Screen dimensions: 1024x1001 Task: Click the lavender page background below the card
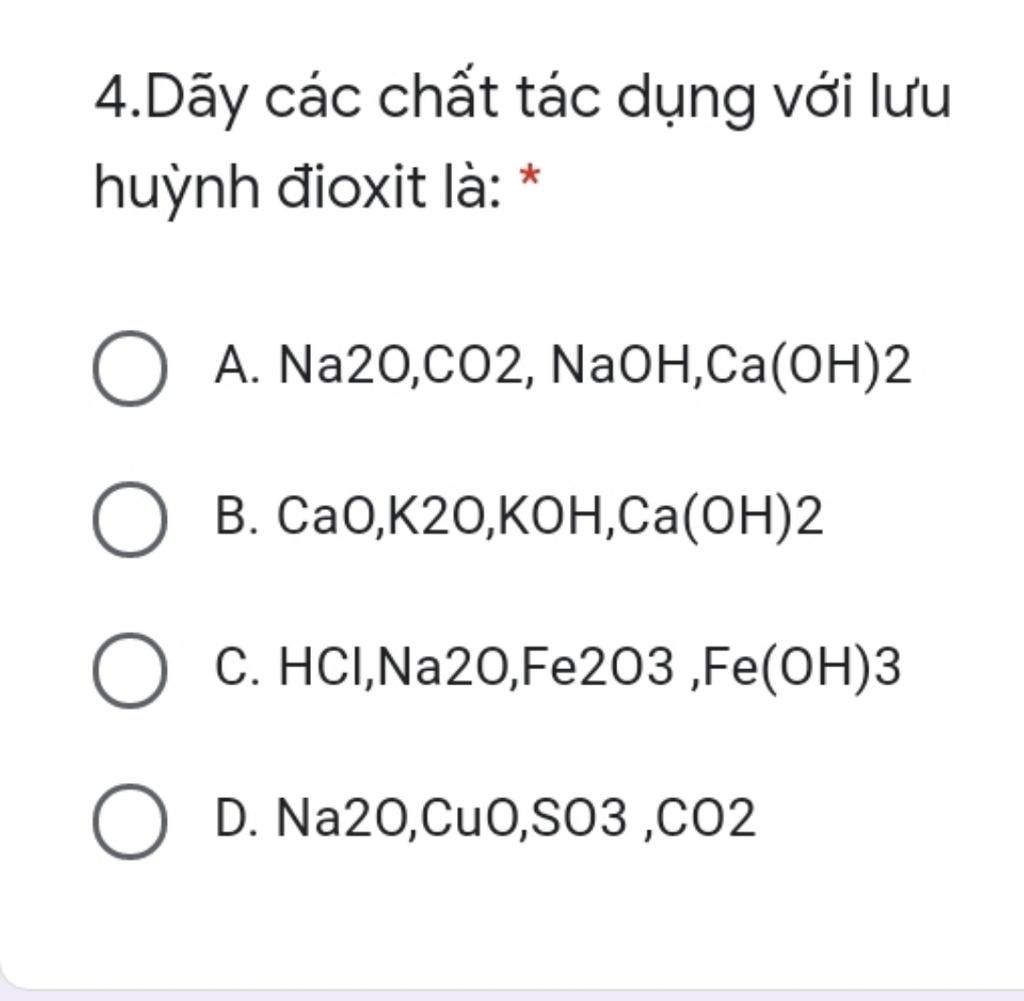tap(512, 996)
